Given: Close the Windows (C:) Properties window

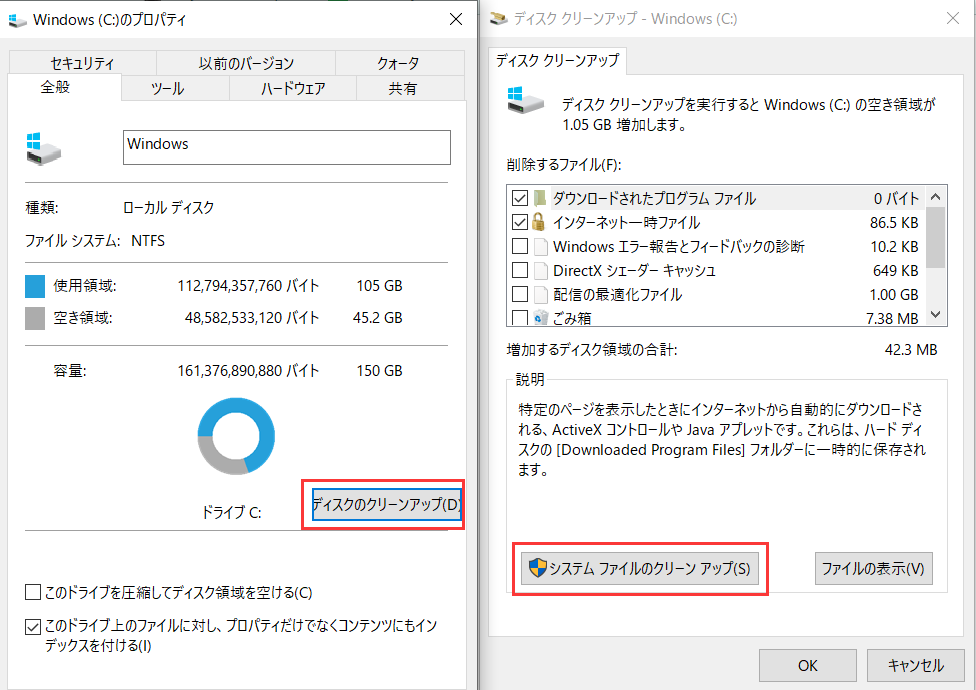Looking at the screenshot, I should [456, 19].
